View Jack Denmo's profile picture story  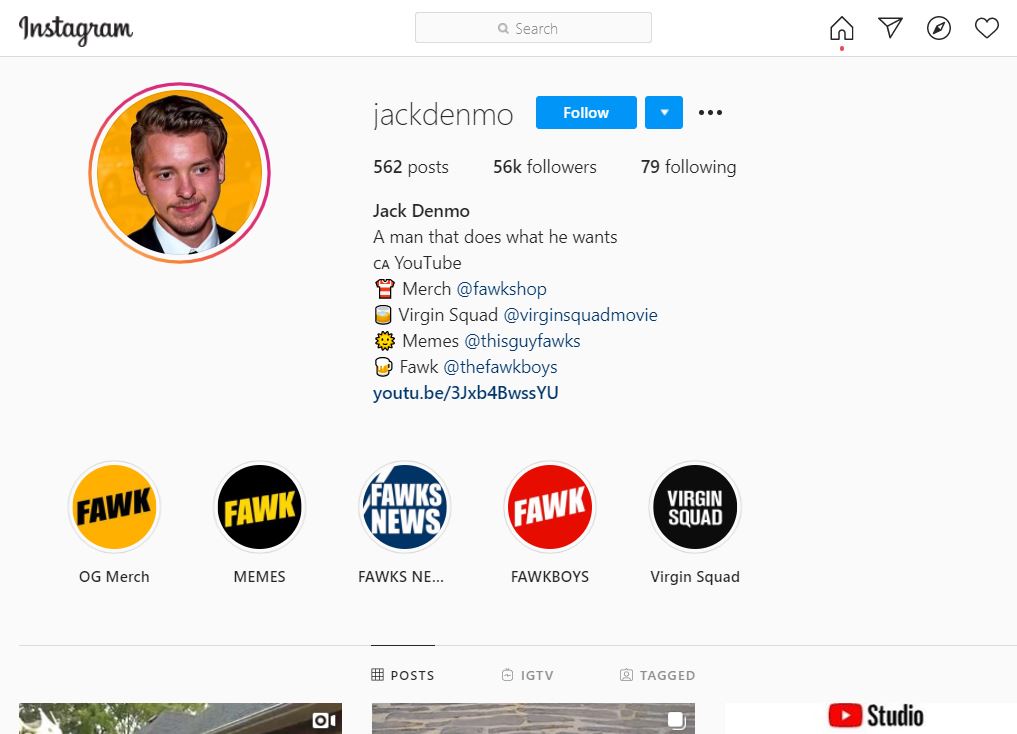point(180,172)
